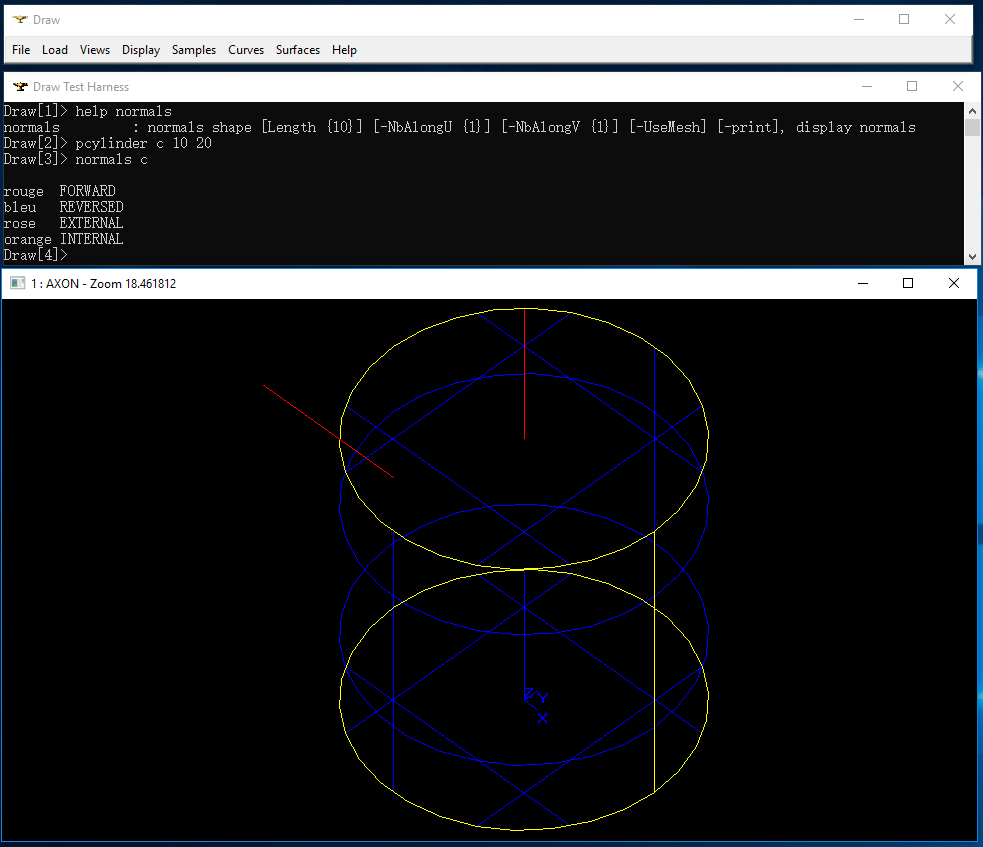983x847 pixels.
Task: Click the console scrollbar down arrow
Action: pos(972,256)
